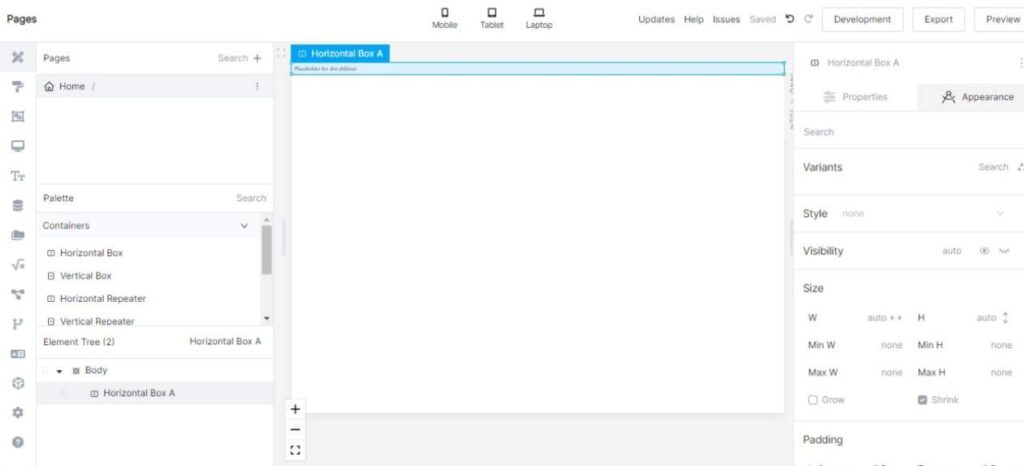Screen dimensions: 1024x466
Task: Click the properties Search input field
Action: pyautogui.click(x=900, y=132)
